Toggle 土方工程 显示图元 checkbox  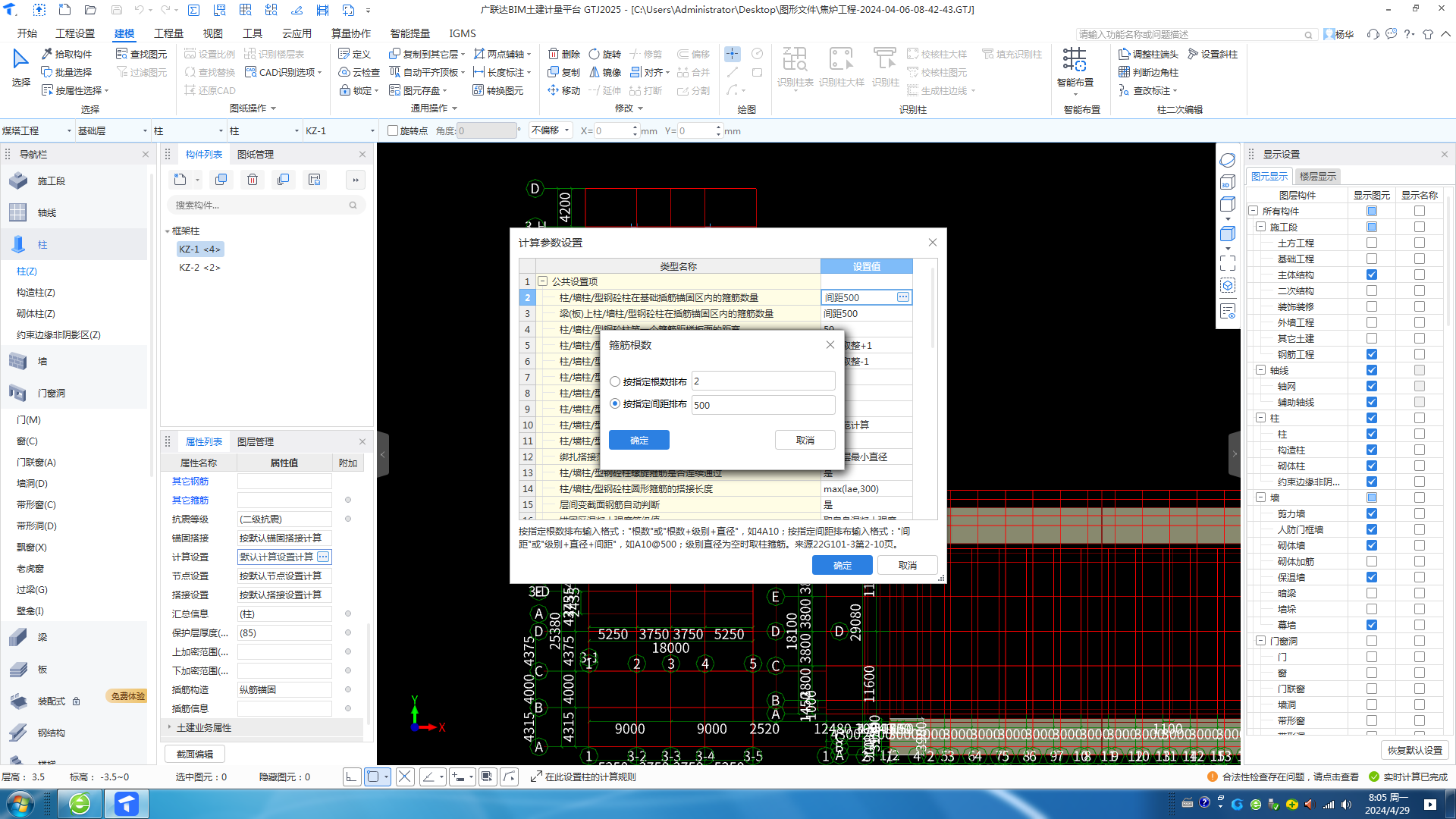coord(1371,243)
